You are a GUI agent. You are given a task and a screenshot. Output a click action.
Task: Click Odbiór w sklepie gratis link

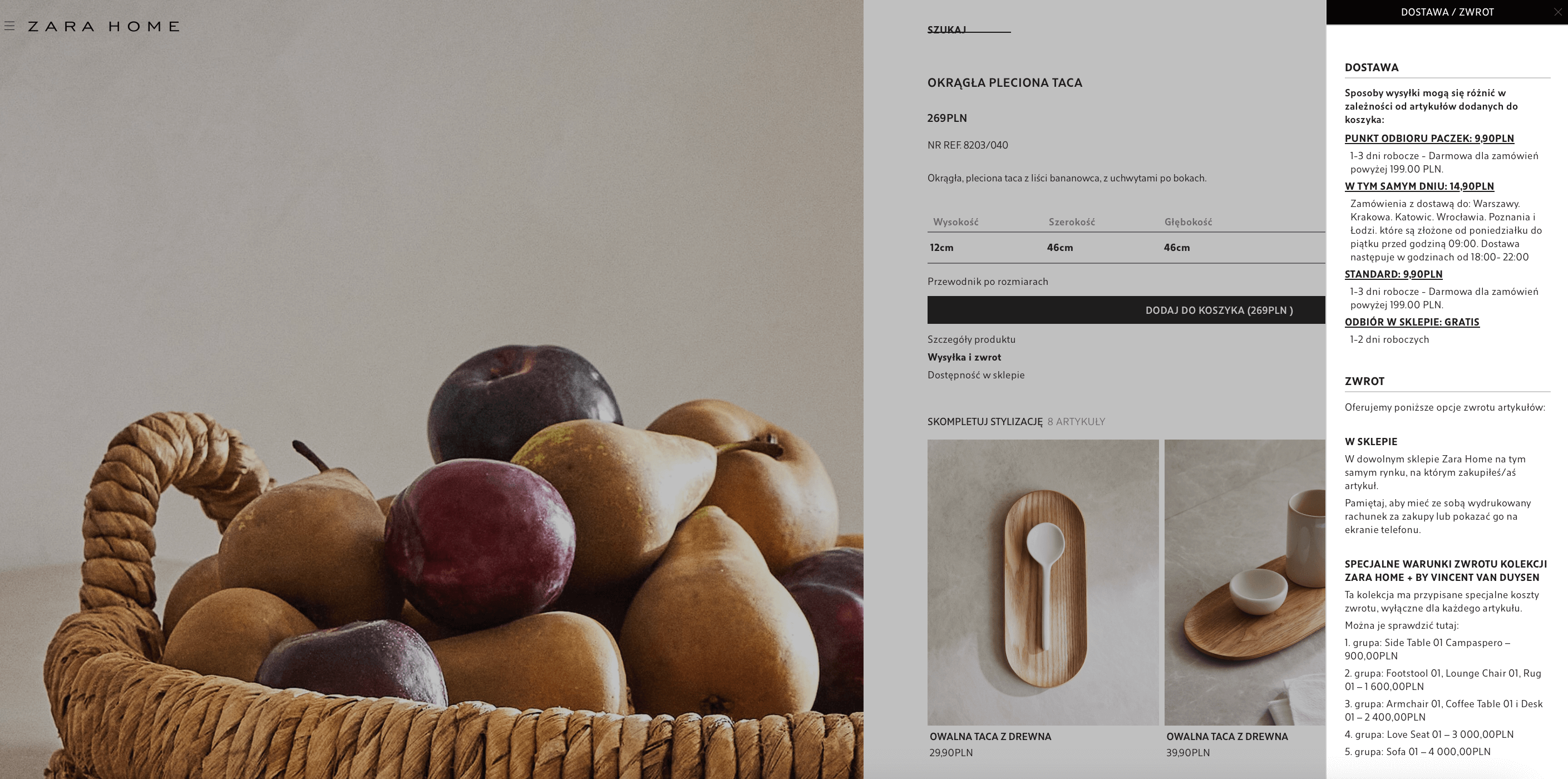[x=1412, y=322]
